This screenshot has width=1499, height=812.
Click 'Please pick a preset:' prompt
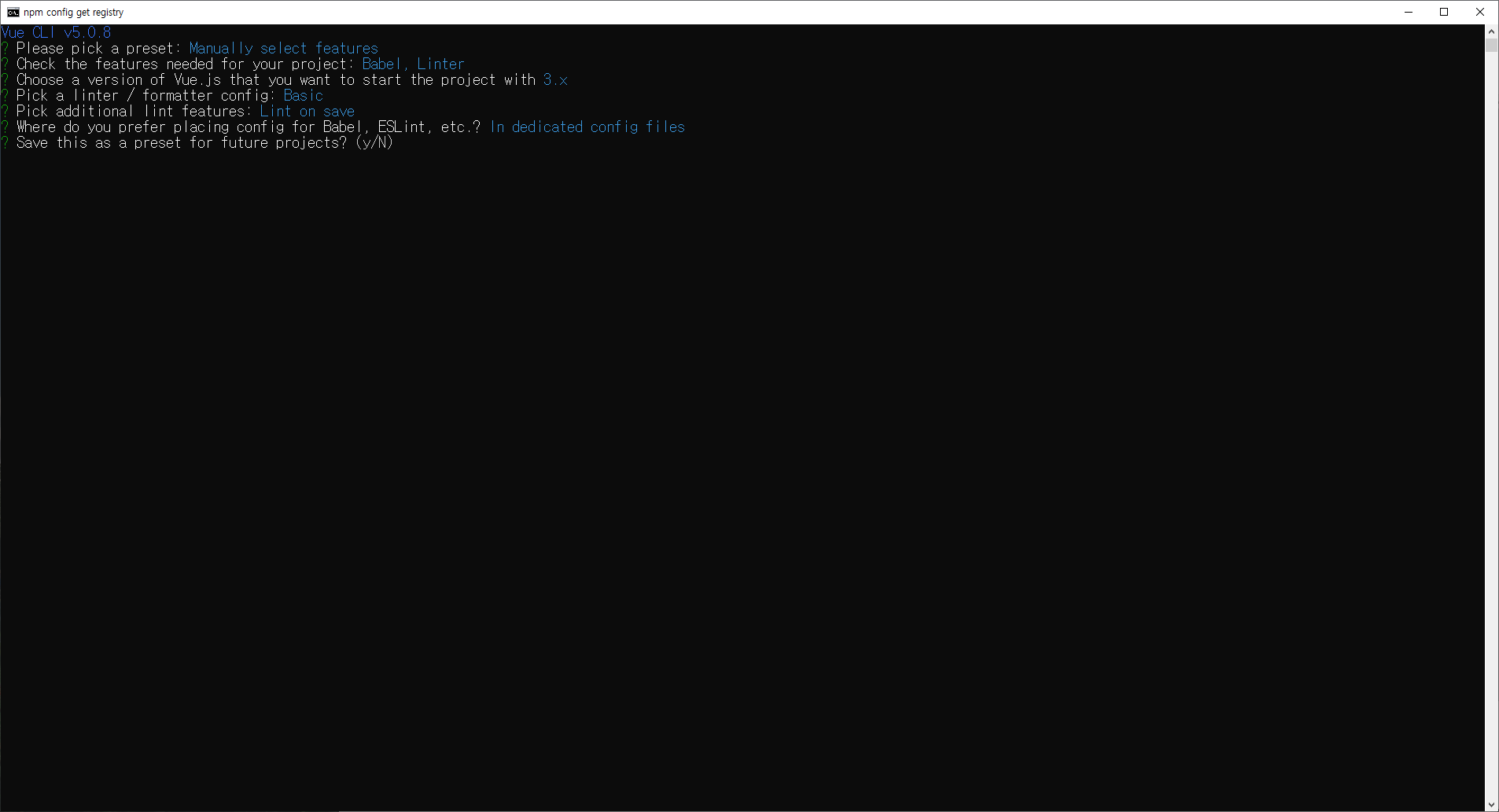click(x=99, y=48)
